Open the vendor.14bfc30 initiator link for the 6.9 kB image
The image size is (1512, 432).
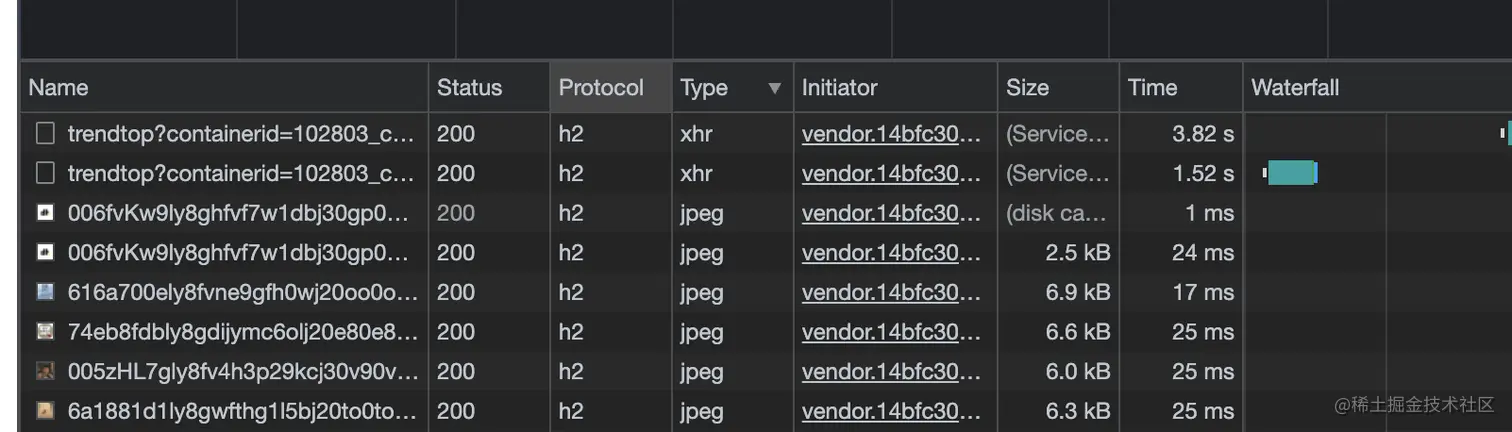[891, 292]
